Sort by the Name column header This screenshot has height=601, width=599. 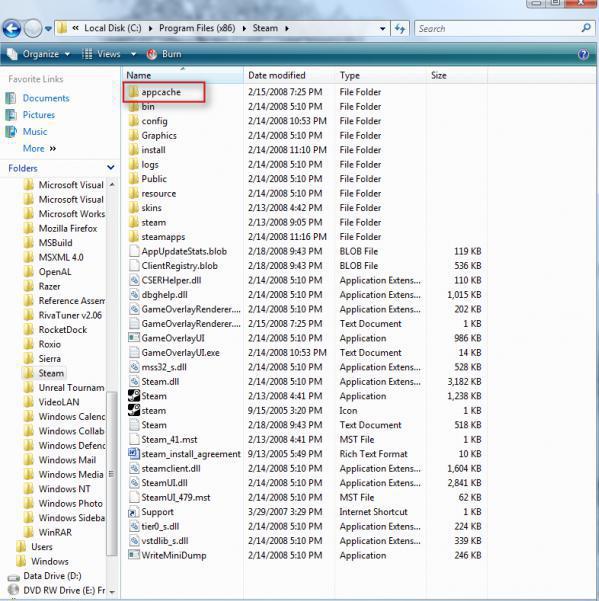click(x=182, y=75)
